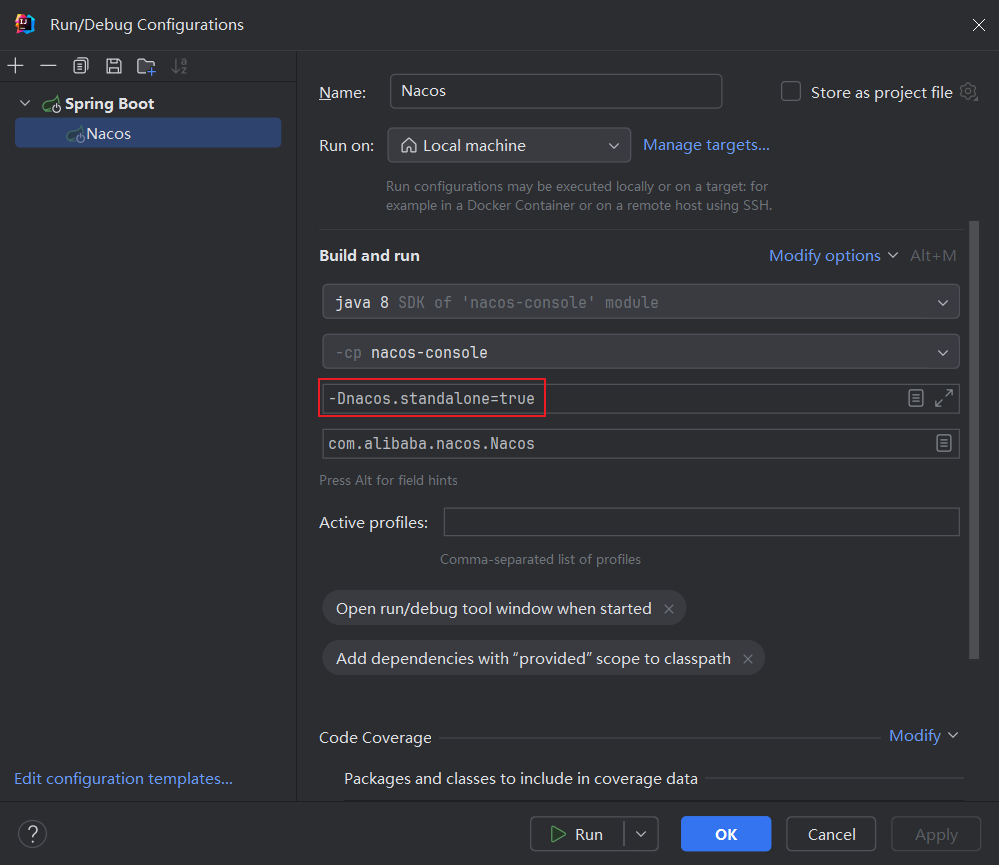
Task: Open the -cp nacos-console classpath dropdown
Action: click(641, 352)
